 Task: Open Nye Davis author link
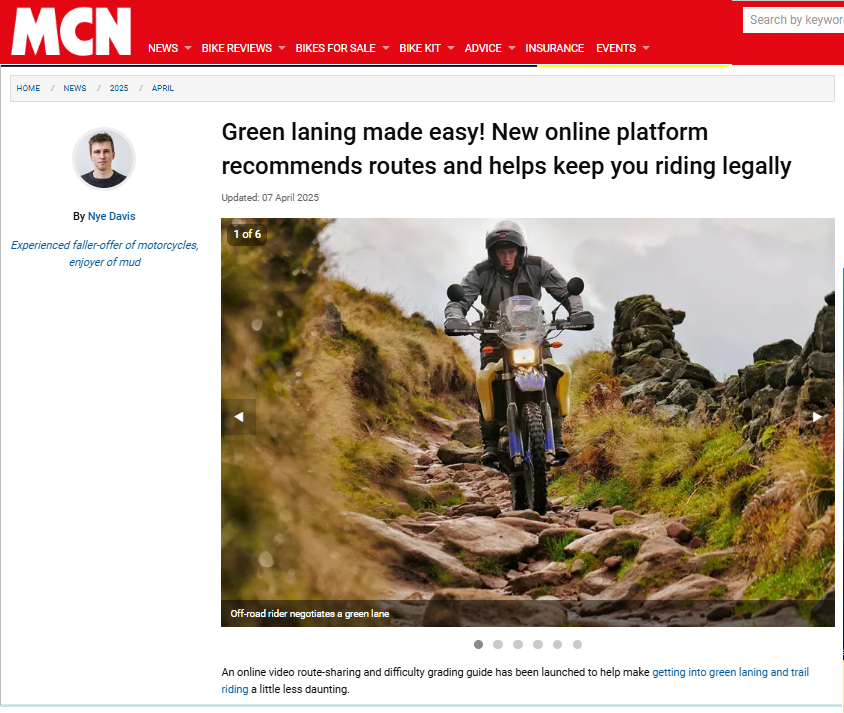[111, 216]
